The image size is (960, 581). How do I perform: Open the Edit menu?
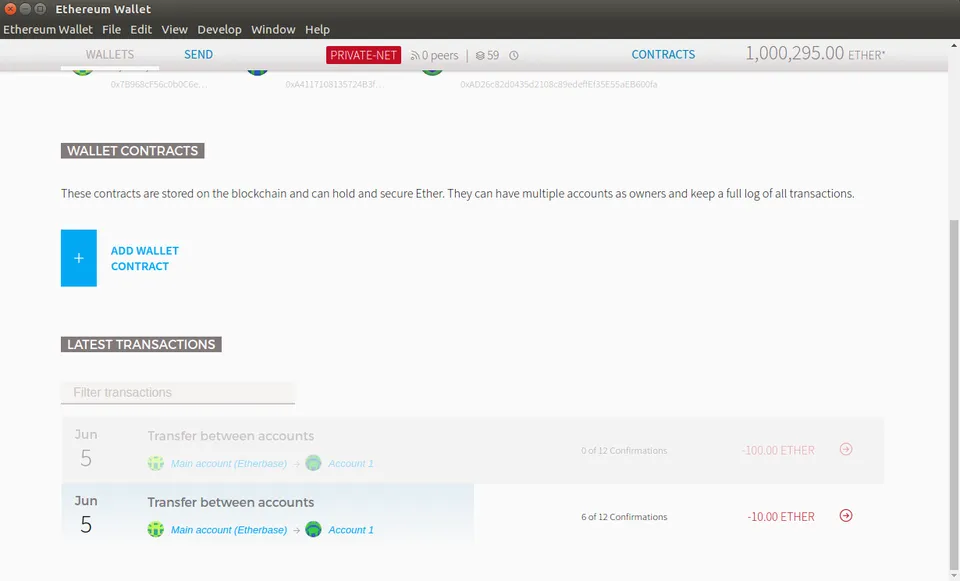click(141, 29)
